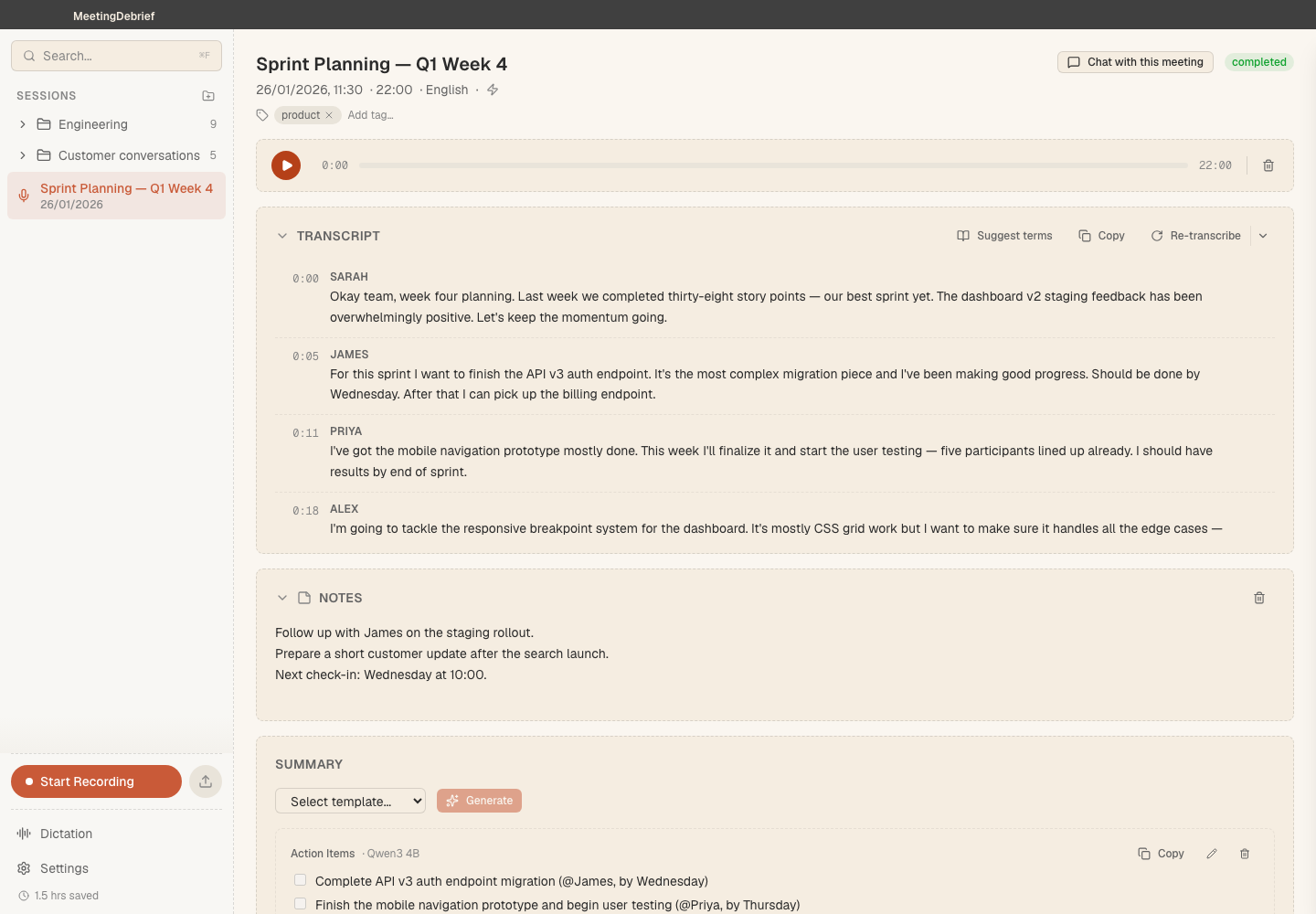Click speaker name JAMES
The height and width of the screenshot is (914, 1316).
click(349, 355)
